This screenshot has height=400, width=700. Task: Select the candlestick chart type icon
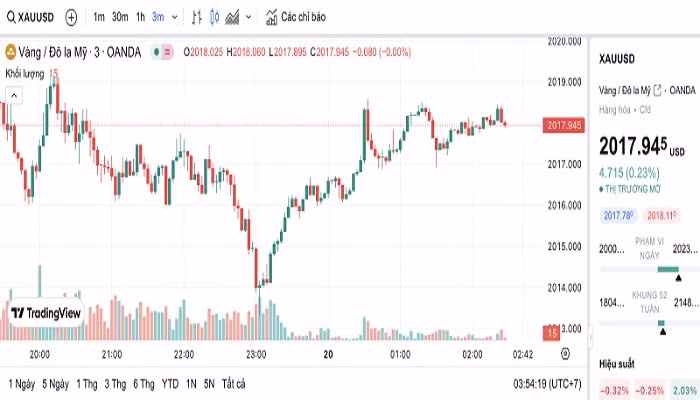(215, 17)
